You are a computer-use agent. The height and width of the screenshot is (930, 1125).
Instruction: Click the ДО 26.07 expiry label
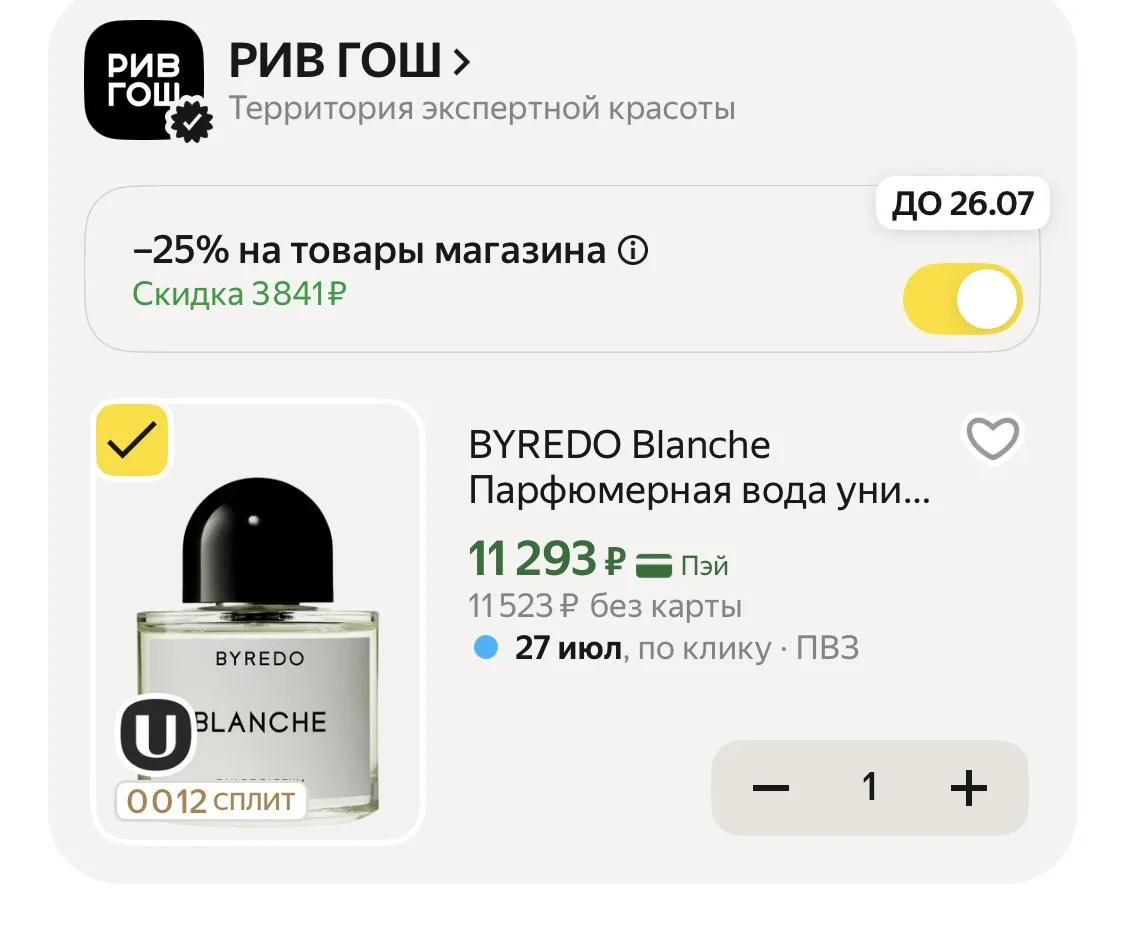point(963,204)
